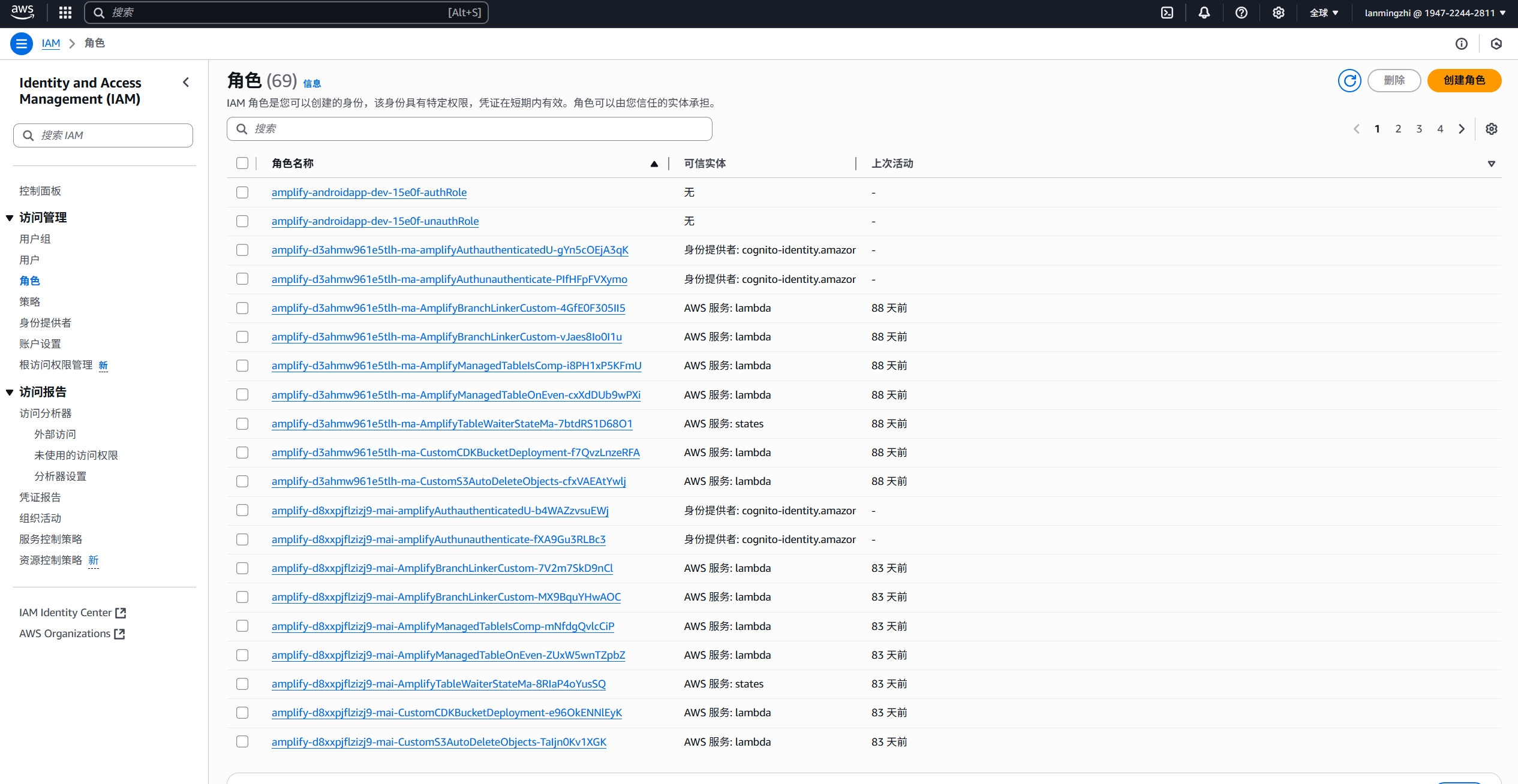
Task: Sort the table by 上次活动 column
Action: click(x=892, y=163)
